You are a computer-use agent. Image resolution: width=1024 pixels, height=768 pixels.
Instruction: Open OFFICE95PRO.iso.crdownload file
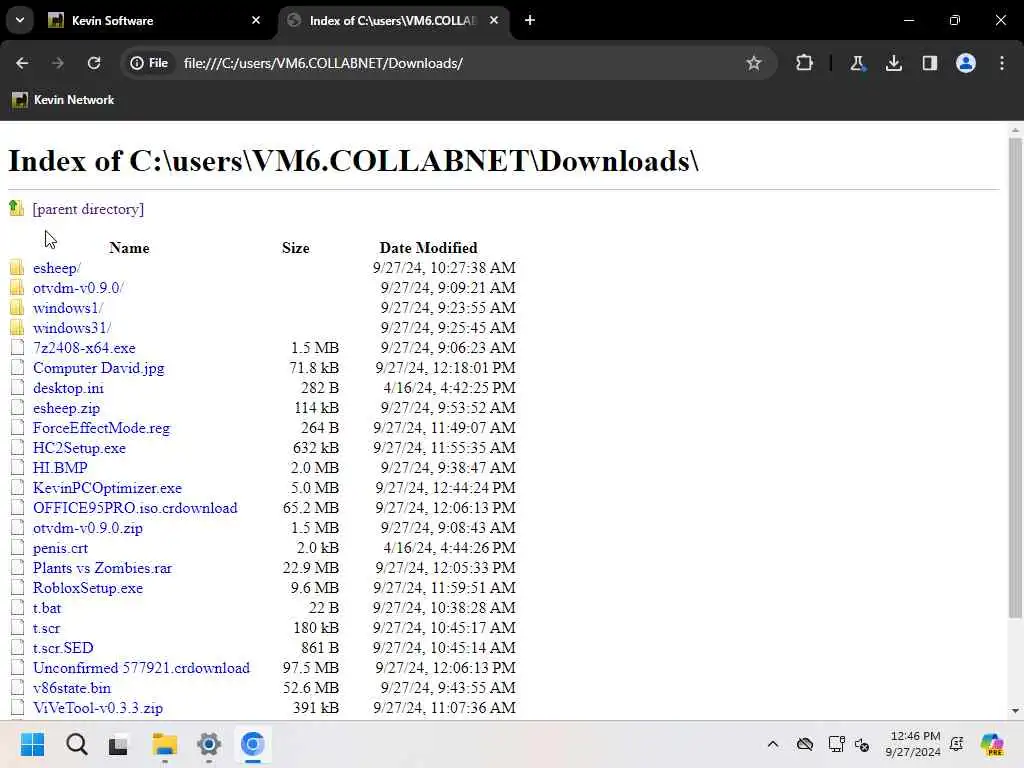[x=135, y=508]
